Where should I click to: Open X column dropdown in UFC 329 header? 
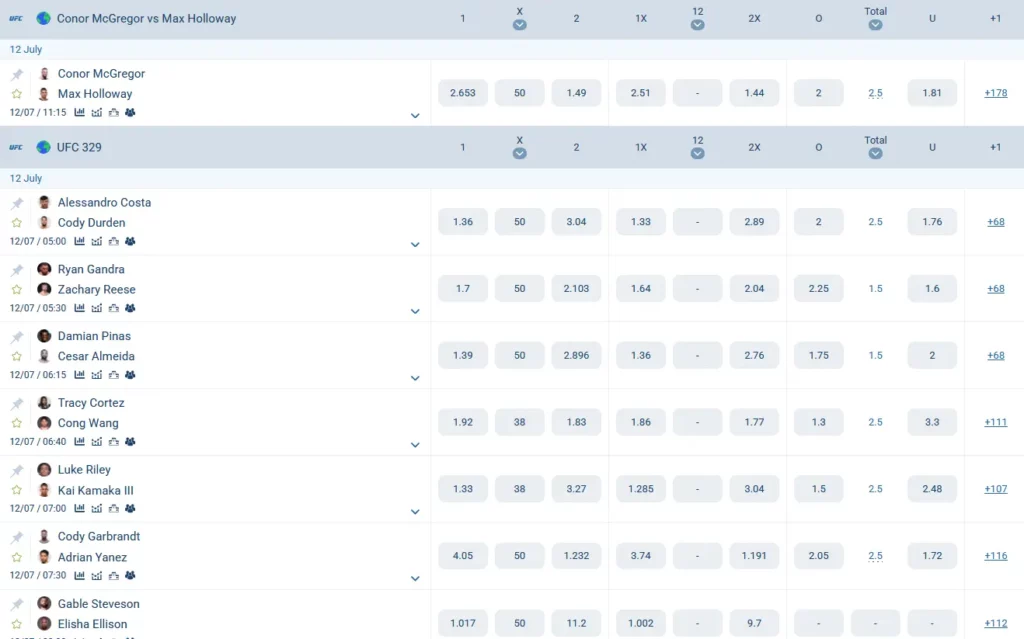520,154
